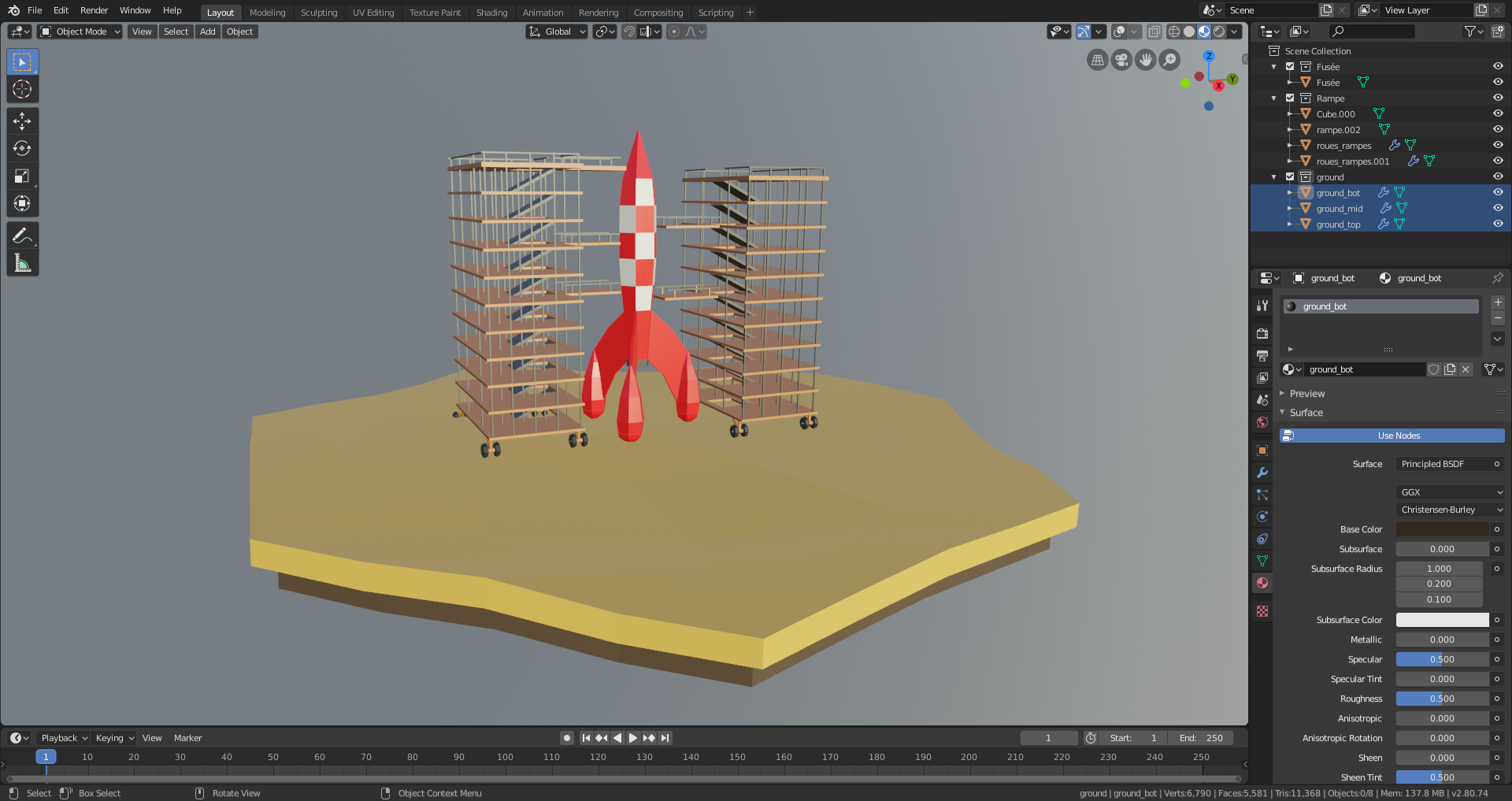Select the Select Box tool

22,62
